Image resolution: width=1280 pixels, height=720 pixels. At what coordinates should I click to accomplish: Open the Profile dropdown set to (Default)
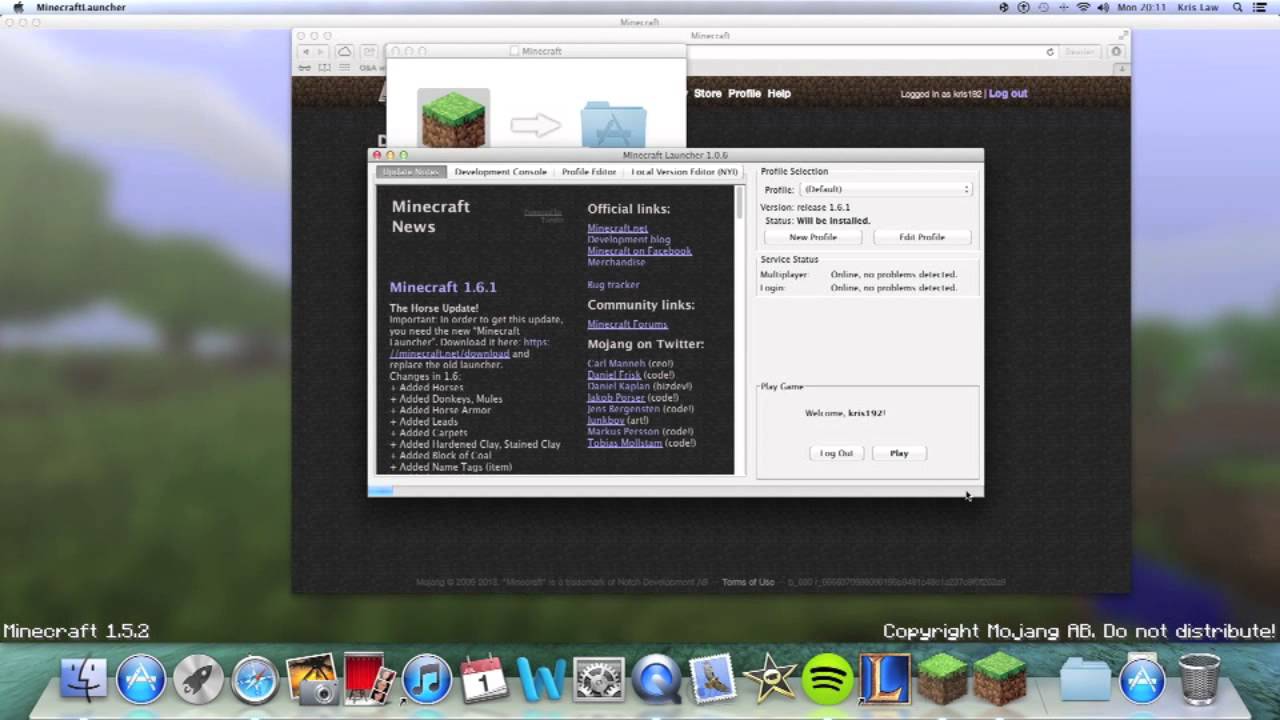pos(886,189)
